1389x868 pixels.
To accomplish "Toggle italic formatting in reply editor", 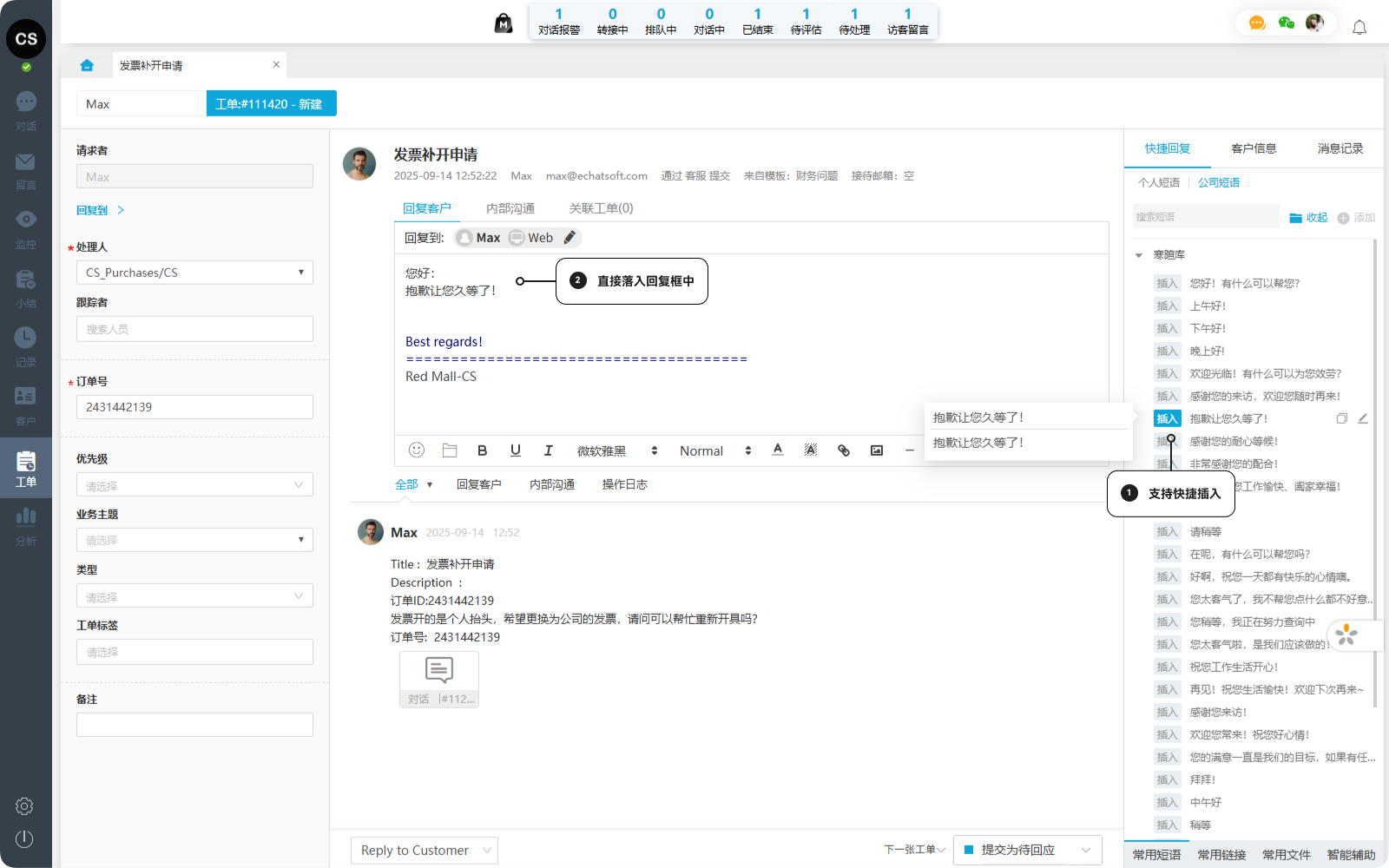I will click(548, 450).
